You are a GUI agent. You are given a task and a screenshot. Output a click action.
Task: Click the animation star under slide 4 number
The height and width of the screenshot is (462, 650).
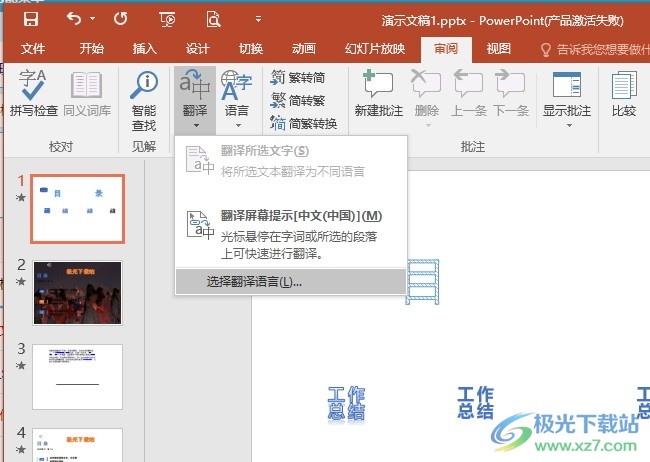21,449
